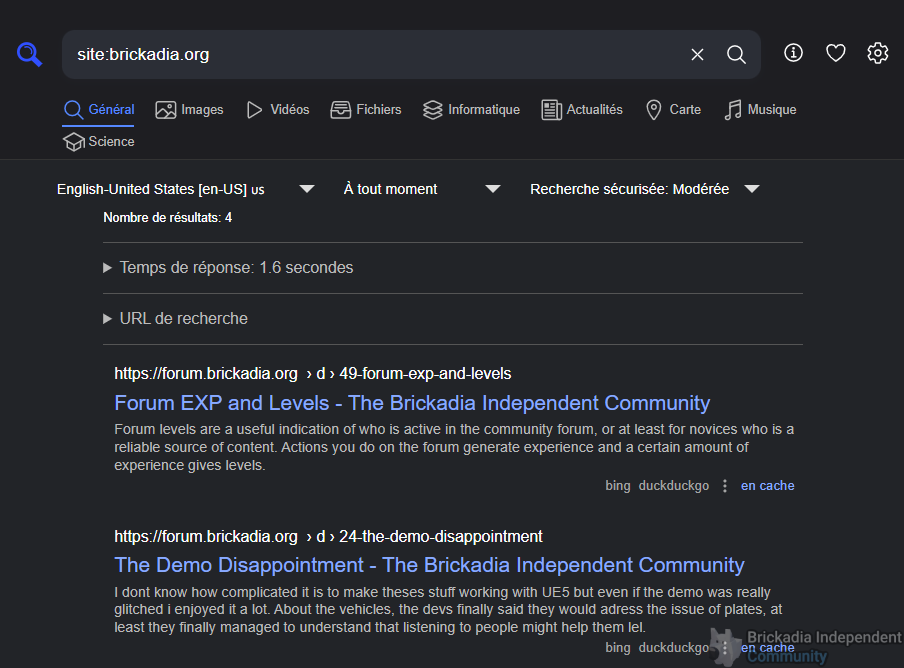The image size is (904, 668).
Task: Click the 49-forum-exp-and-levels URL
Action: point(312,373)
